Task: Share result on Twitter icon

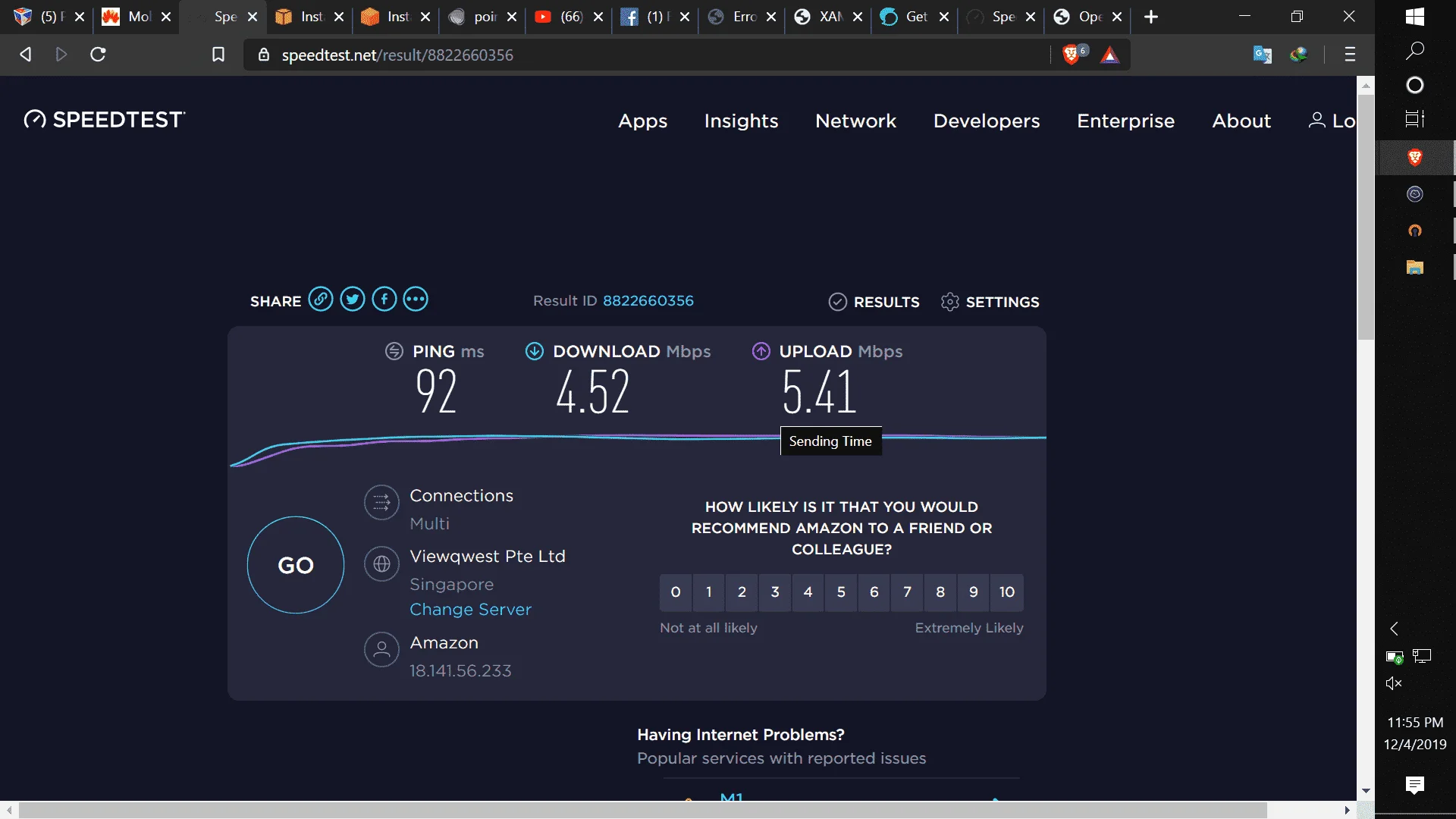Action: tap(353, 300)
